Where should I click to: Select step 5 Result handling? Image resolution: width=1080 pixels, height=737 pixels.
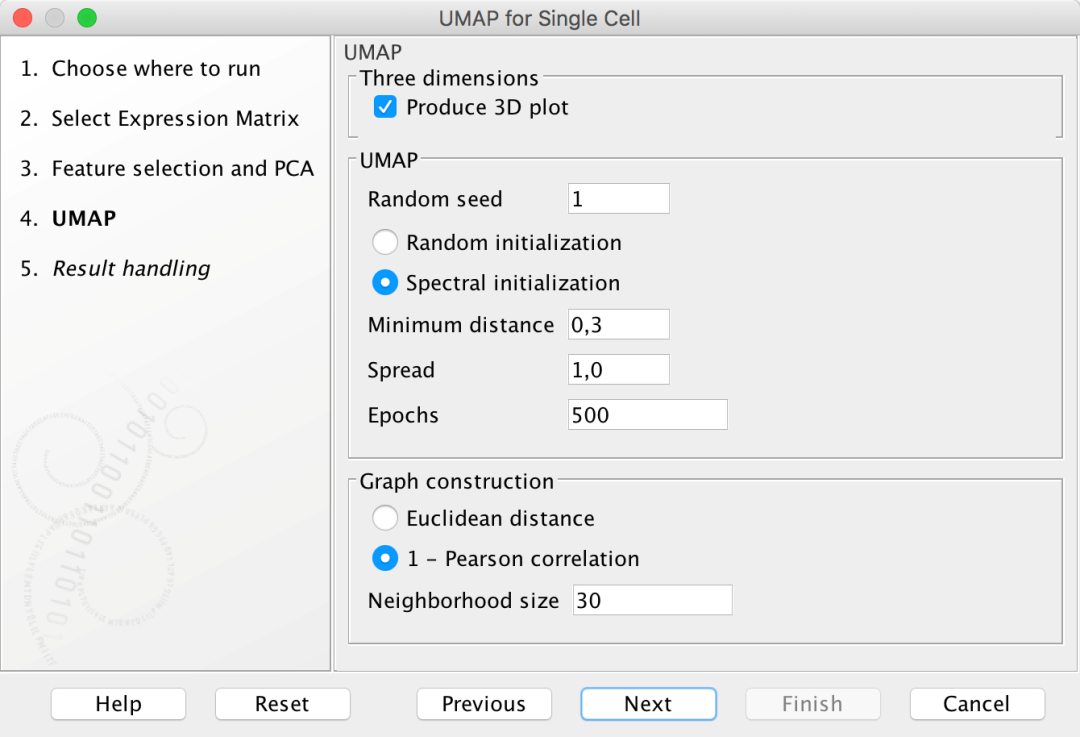131,269
